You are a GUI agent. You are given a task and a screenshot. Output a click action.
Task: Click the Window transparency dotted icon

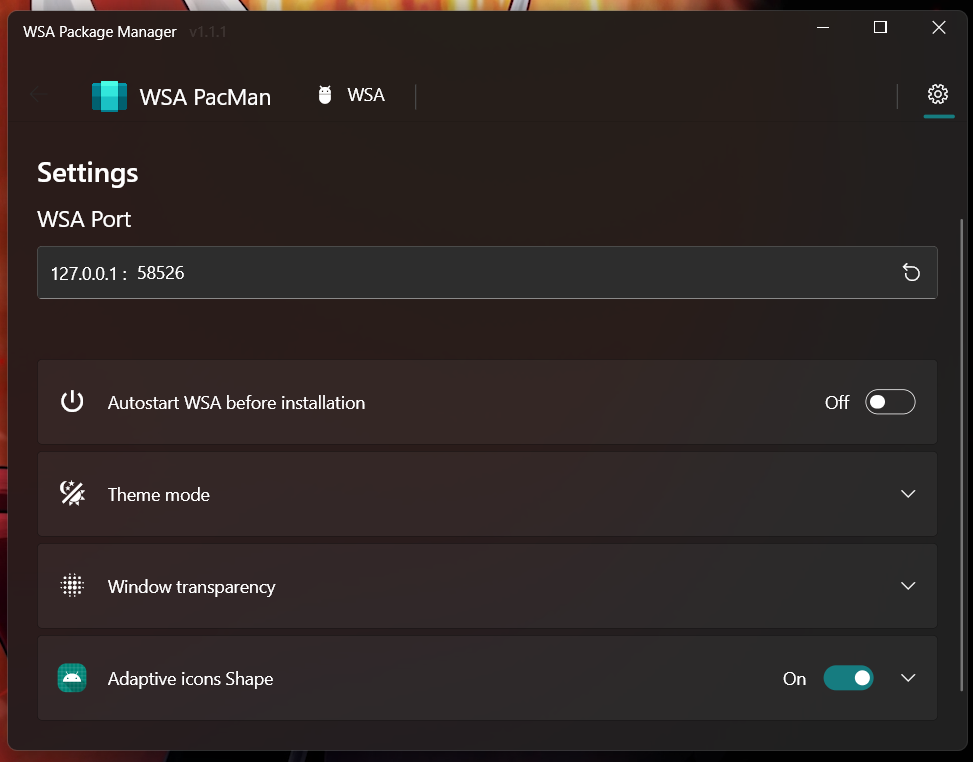pos(72,586)
